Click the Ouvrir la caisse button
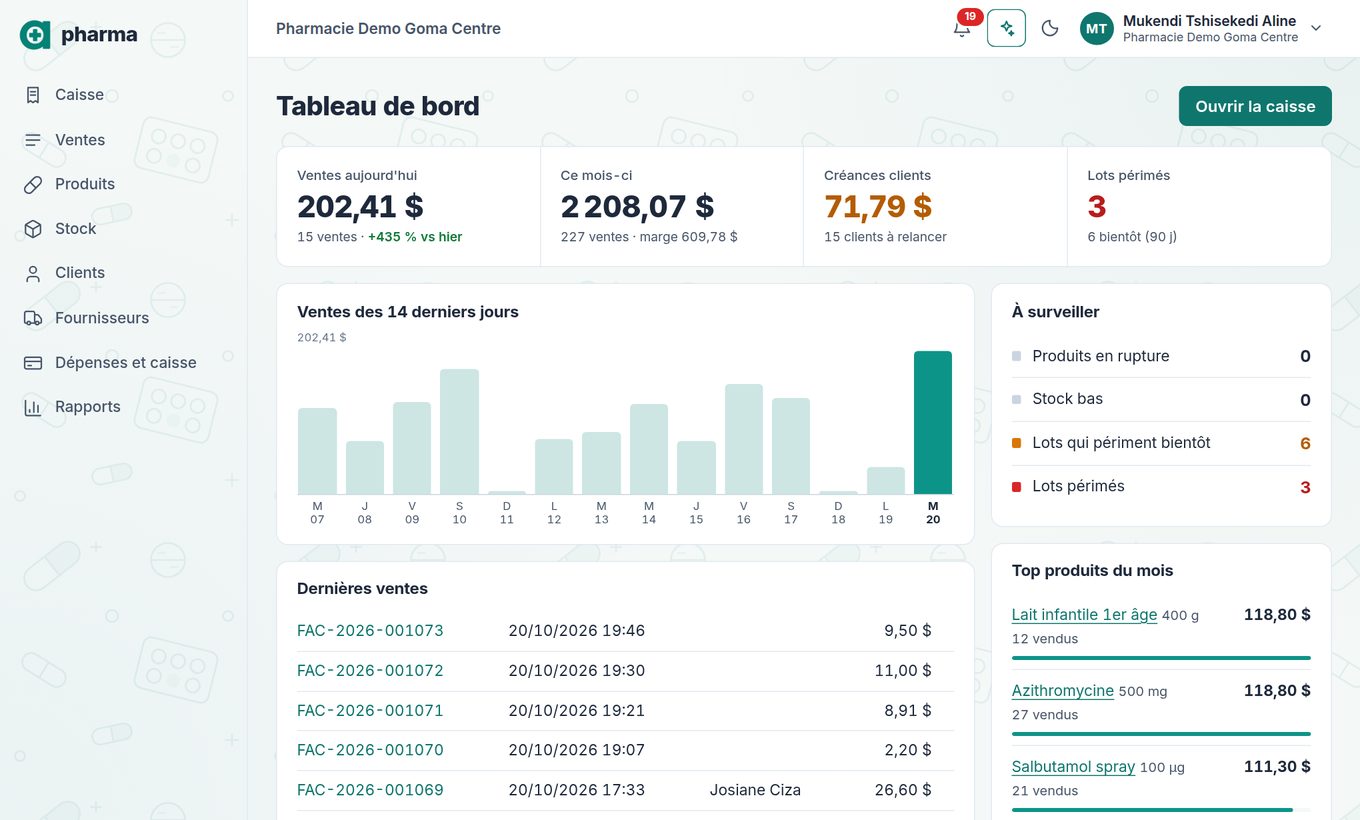The image size is (1360, 820). (x=1255, y=106)
